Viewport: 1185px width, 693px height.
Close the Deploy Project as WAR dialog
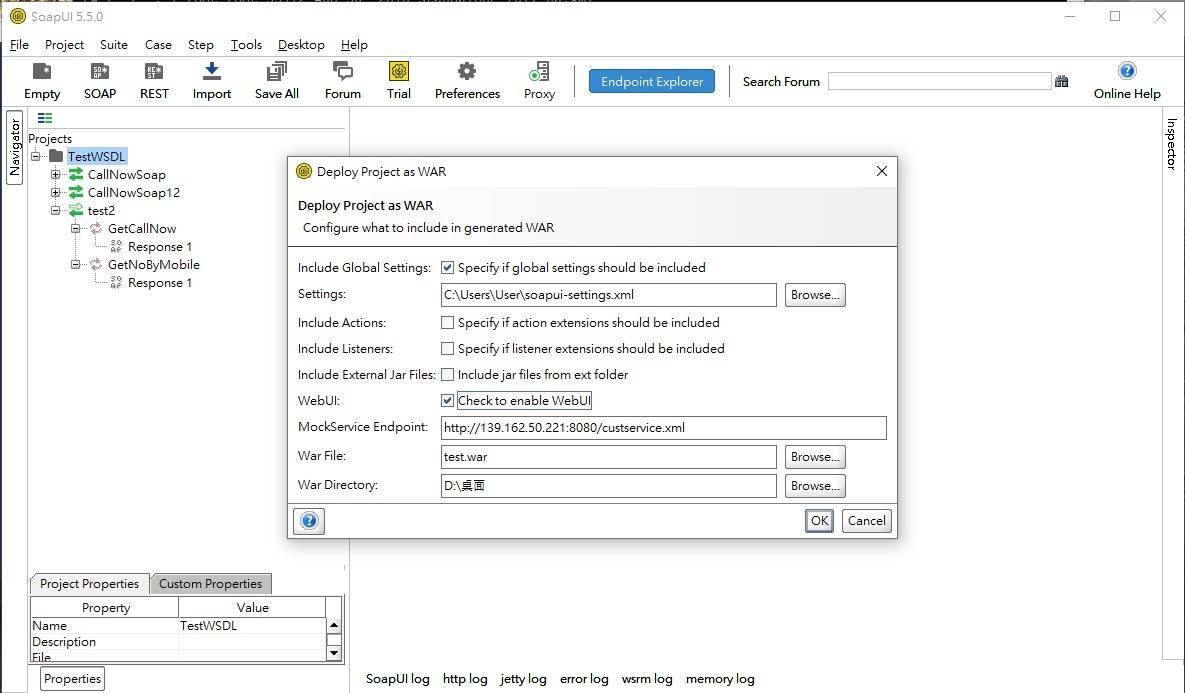(881, 172)
